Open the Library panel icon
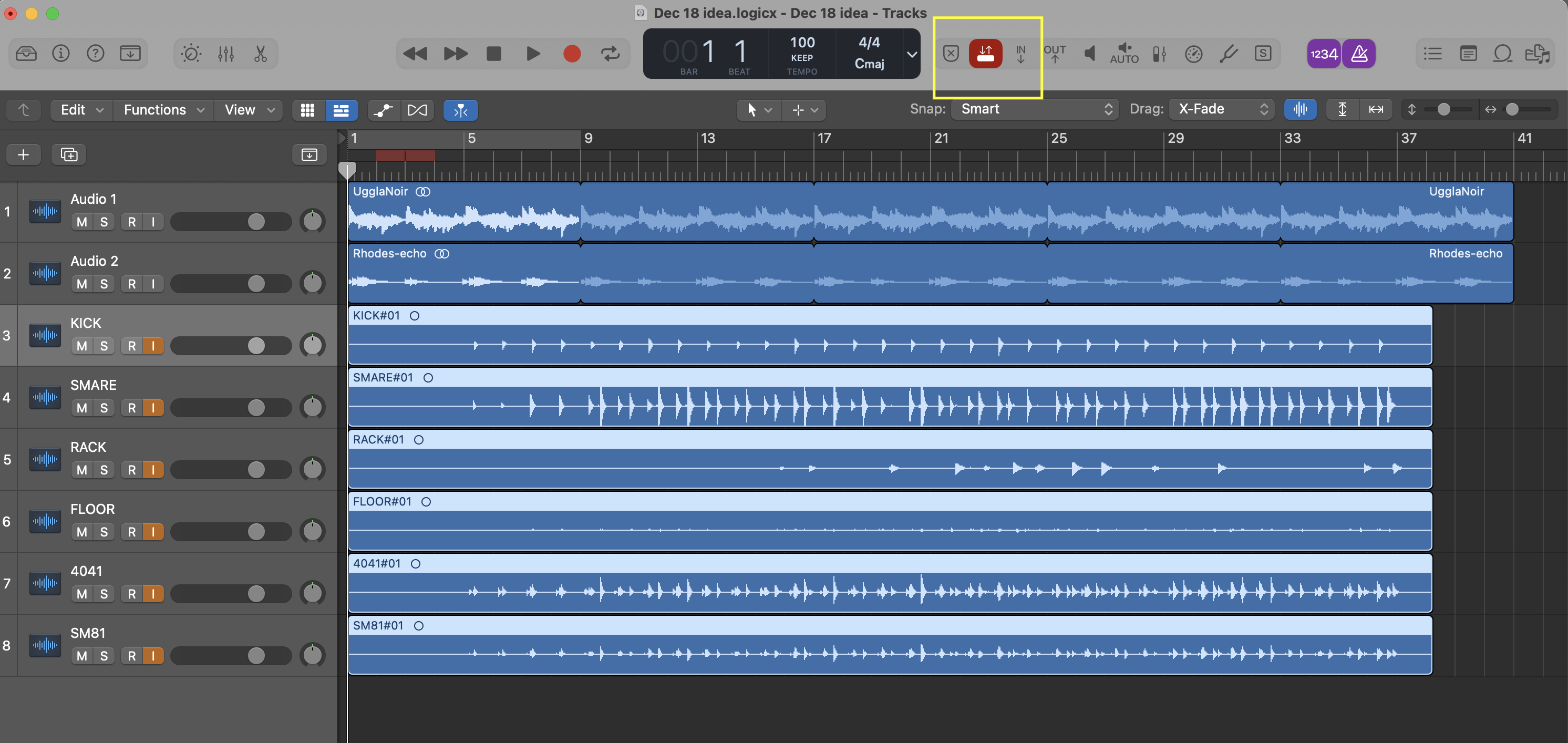This screenshot has height=743, width=1568. tap(26, 54)
